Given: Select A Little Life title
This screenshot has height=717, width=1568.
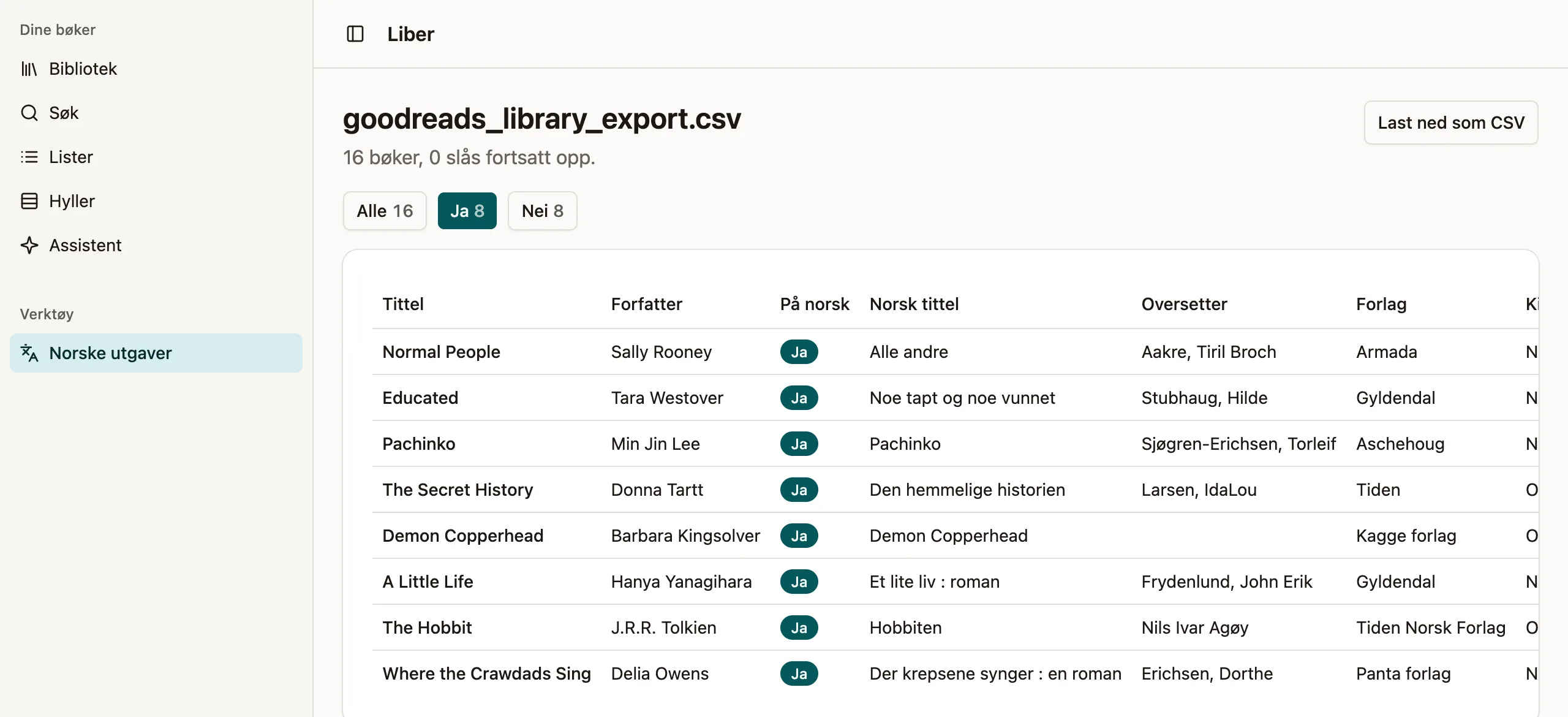Looking at the screenshot, I should tap(428, 582).
